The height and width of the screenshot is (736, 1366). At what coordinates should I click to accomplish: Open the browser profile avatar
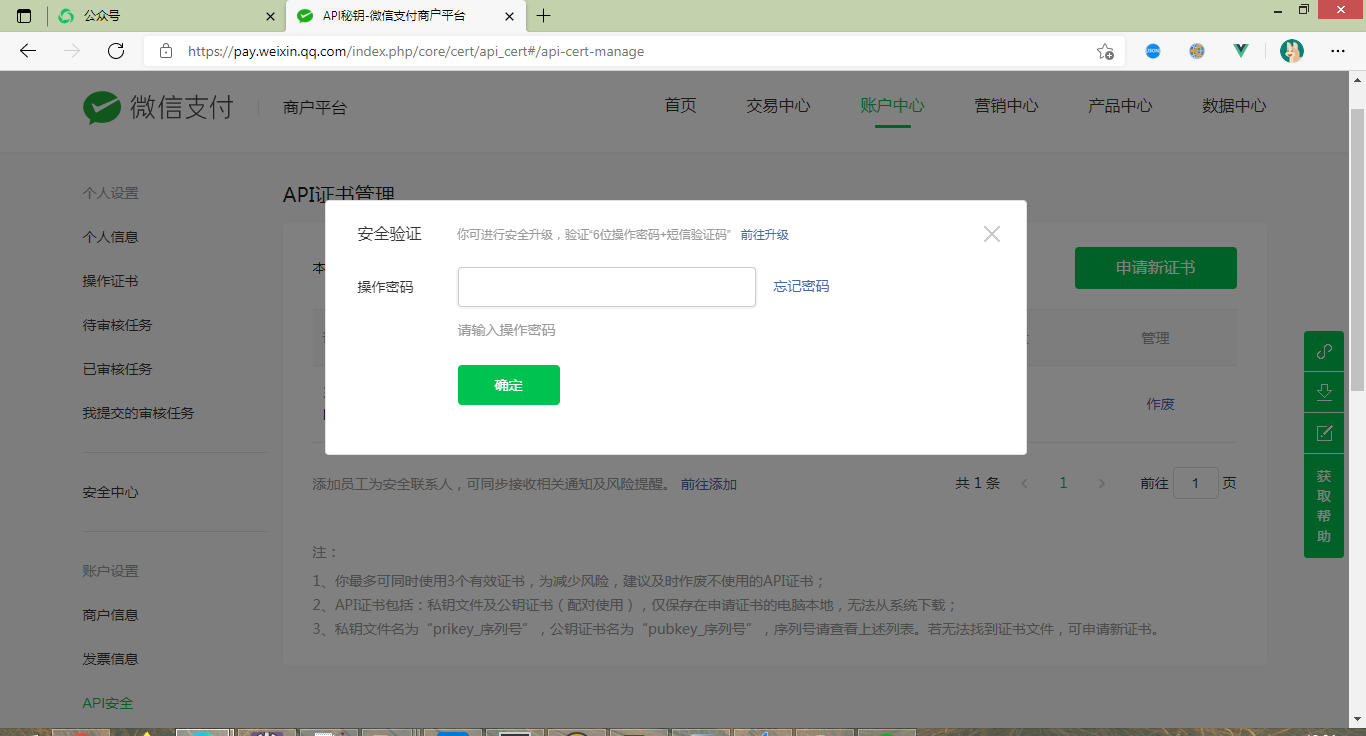click(x=1292, y=51)
